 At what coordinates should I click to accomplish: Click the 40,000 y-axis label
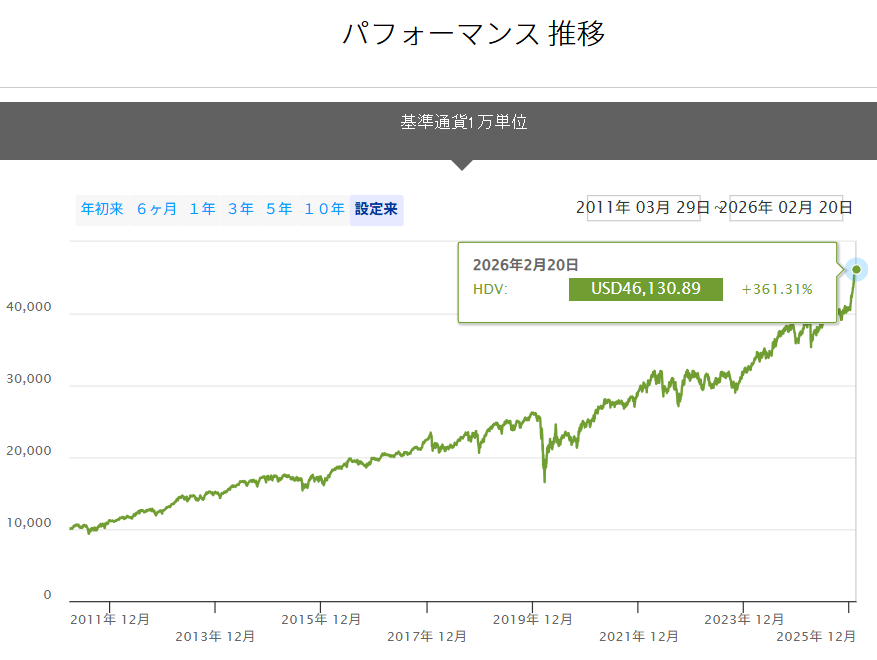tap(29, 308)
